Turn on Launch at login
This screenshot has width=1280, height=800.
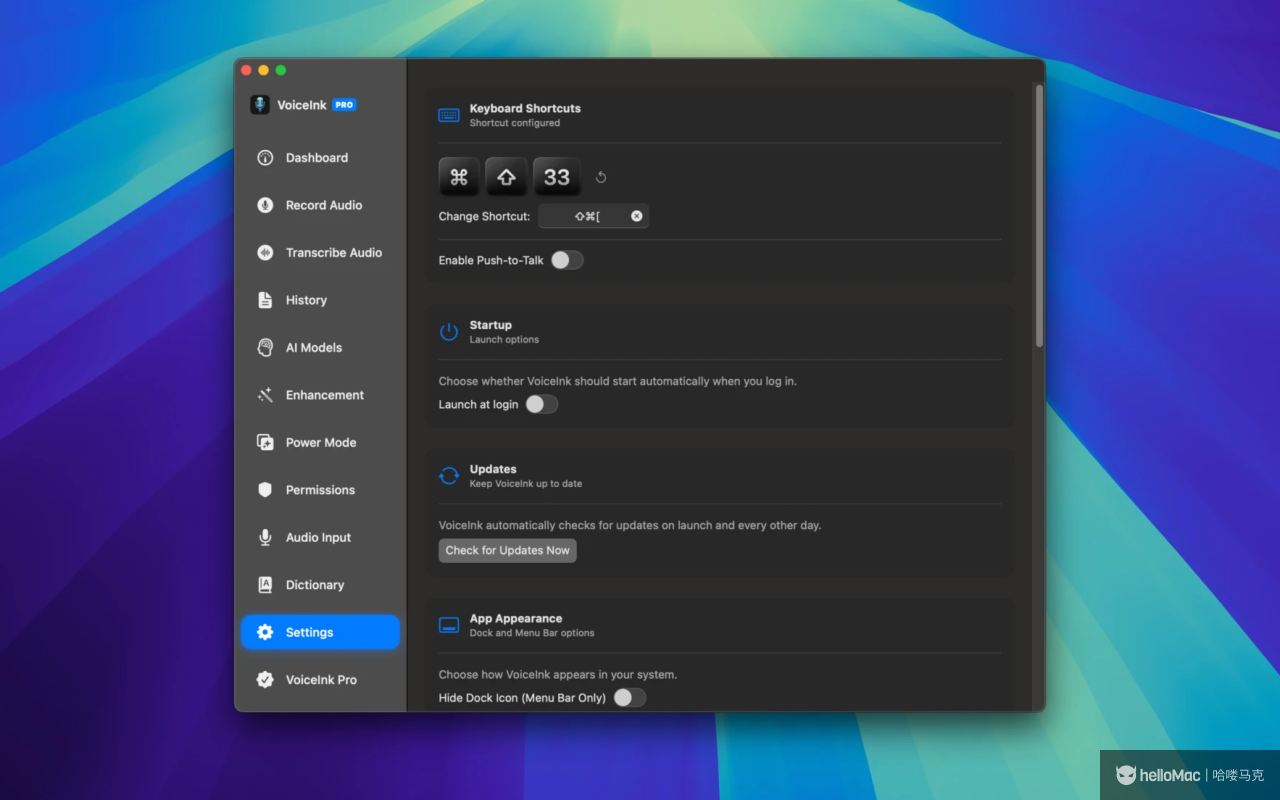(x=542, y=404)
